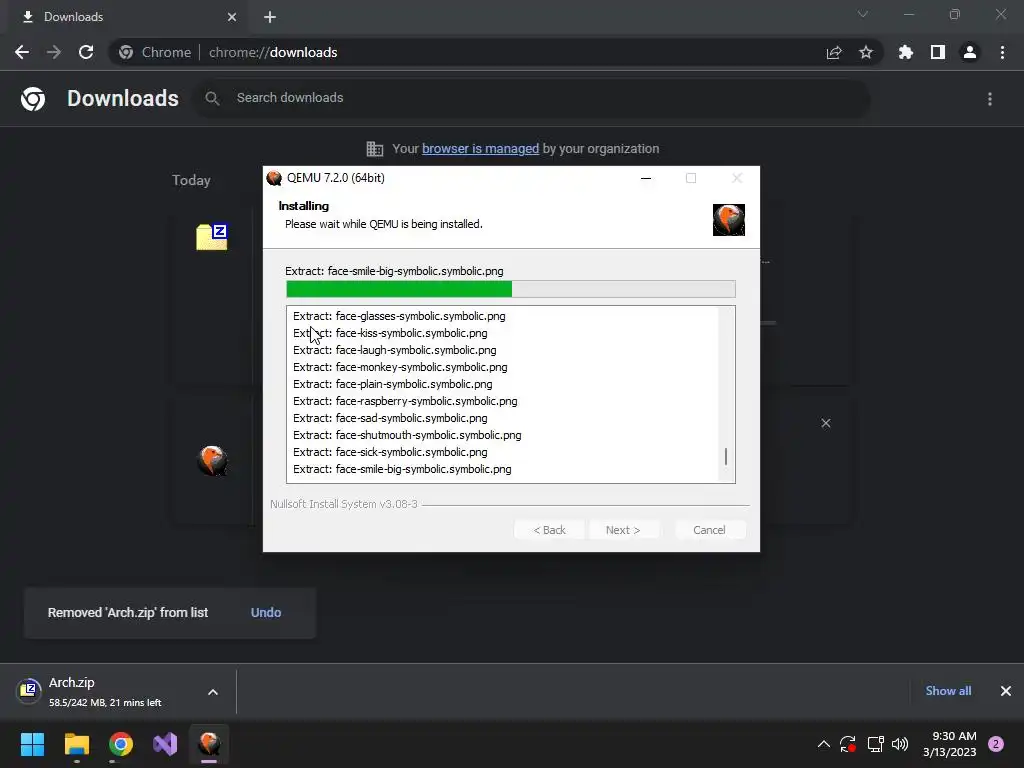Select log line 'face-sick-symbolic.symbolic.png'
The width and height of the screenshot is (1024, 768).
coord(390,452)
